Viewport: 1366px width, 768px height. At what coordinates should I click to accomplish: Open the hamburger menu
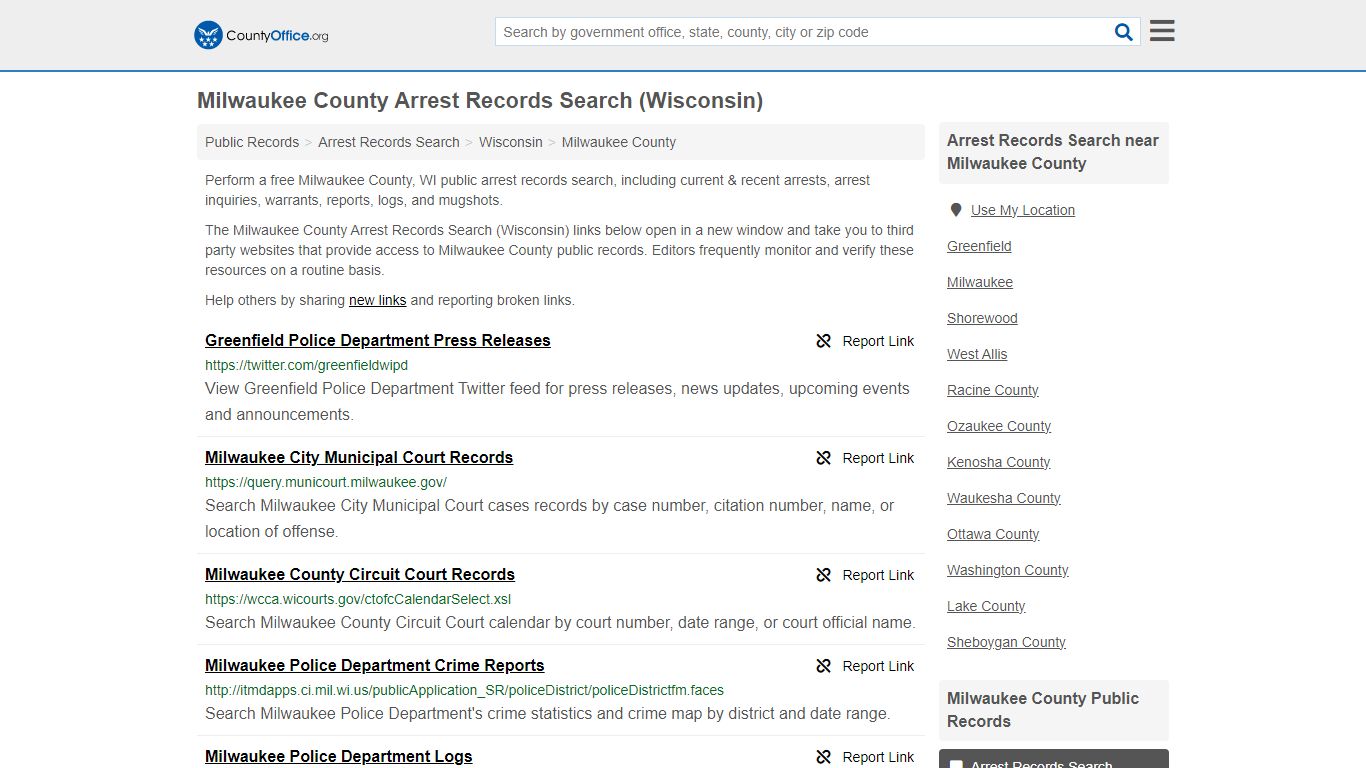click(1162, 31)
